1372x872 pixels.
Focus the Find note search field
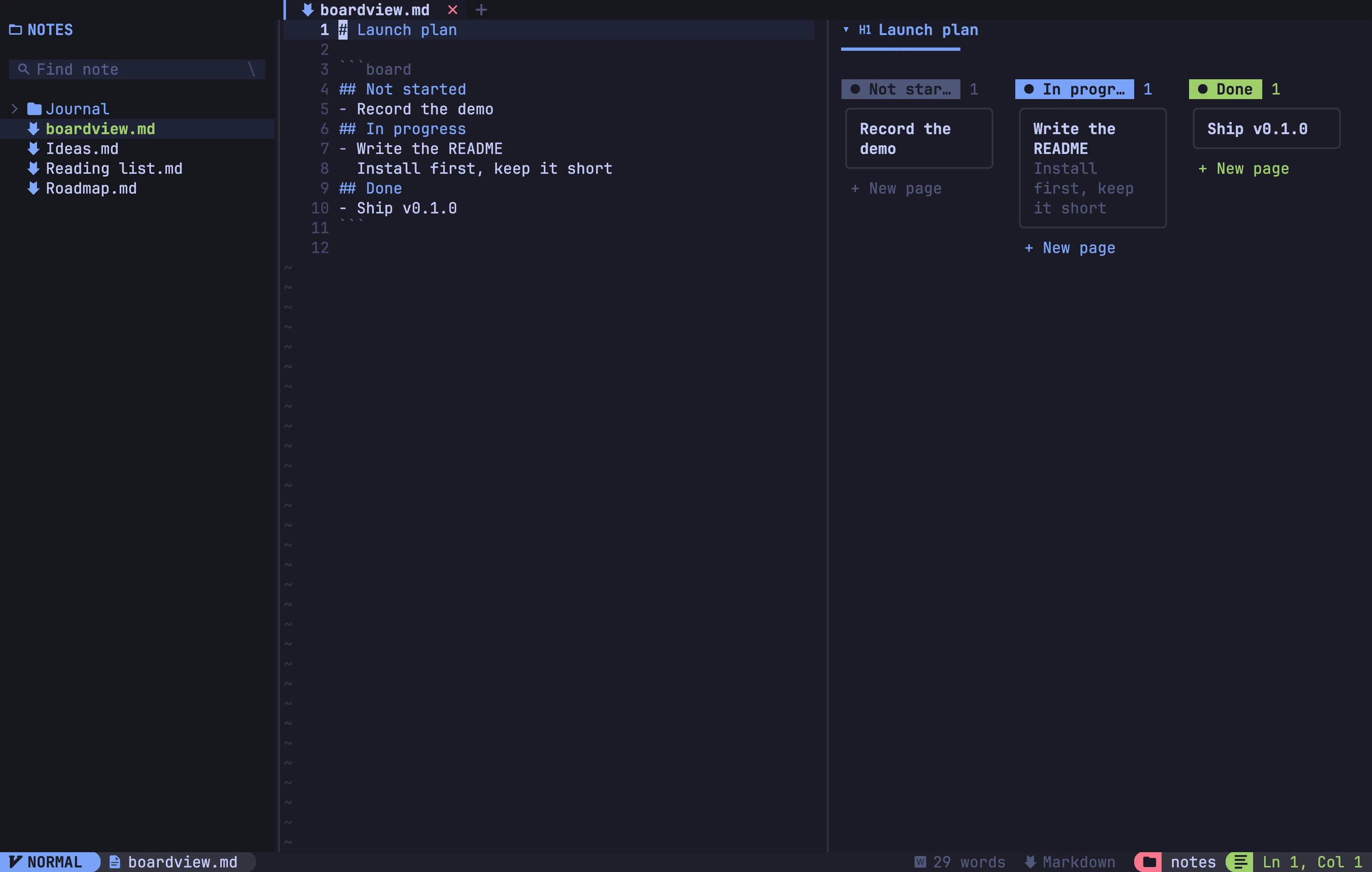pyautogui.click(x=137, y=69)
